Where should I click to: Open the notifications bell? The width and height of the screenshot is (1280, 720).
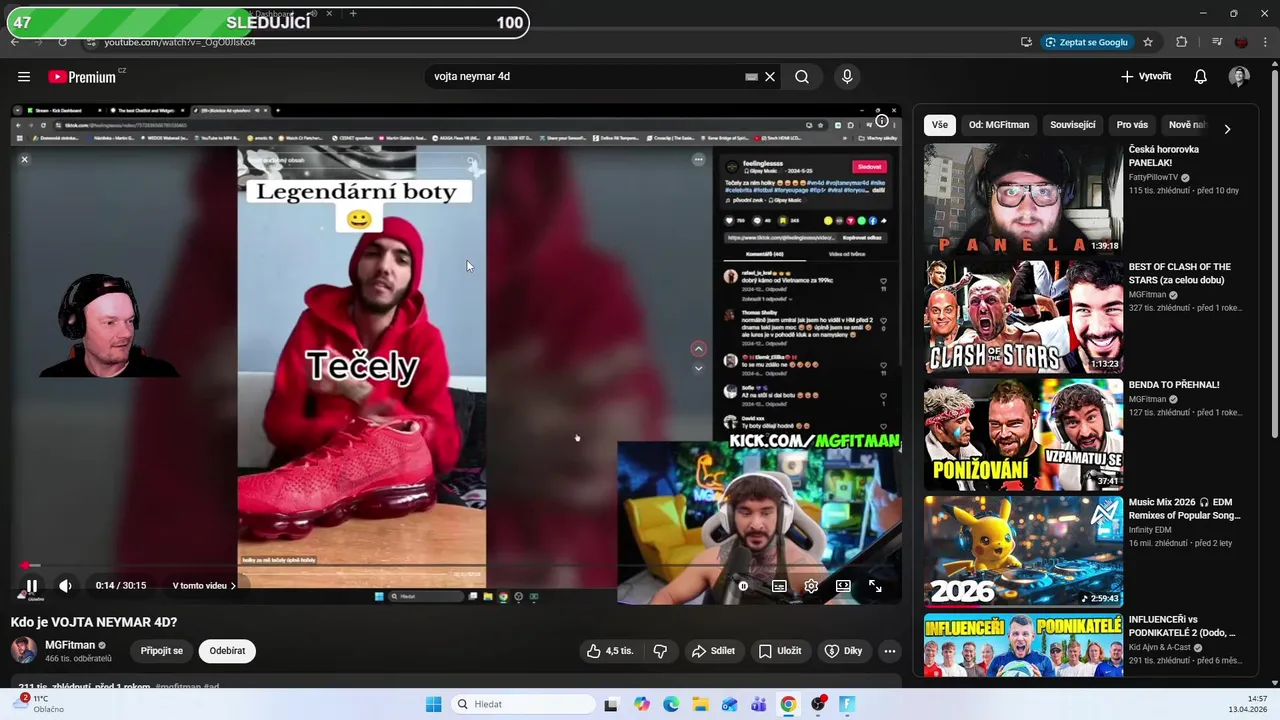click(1201, 77)
